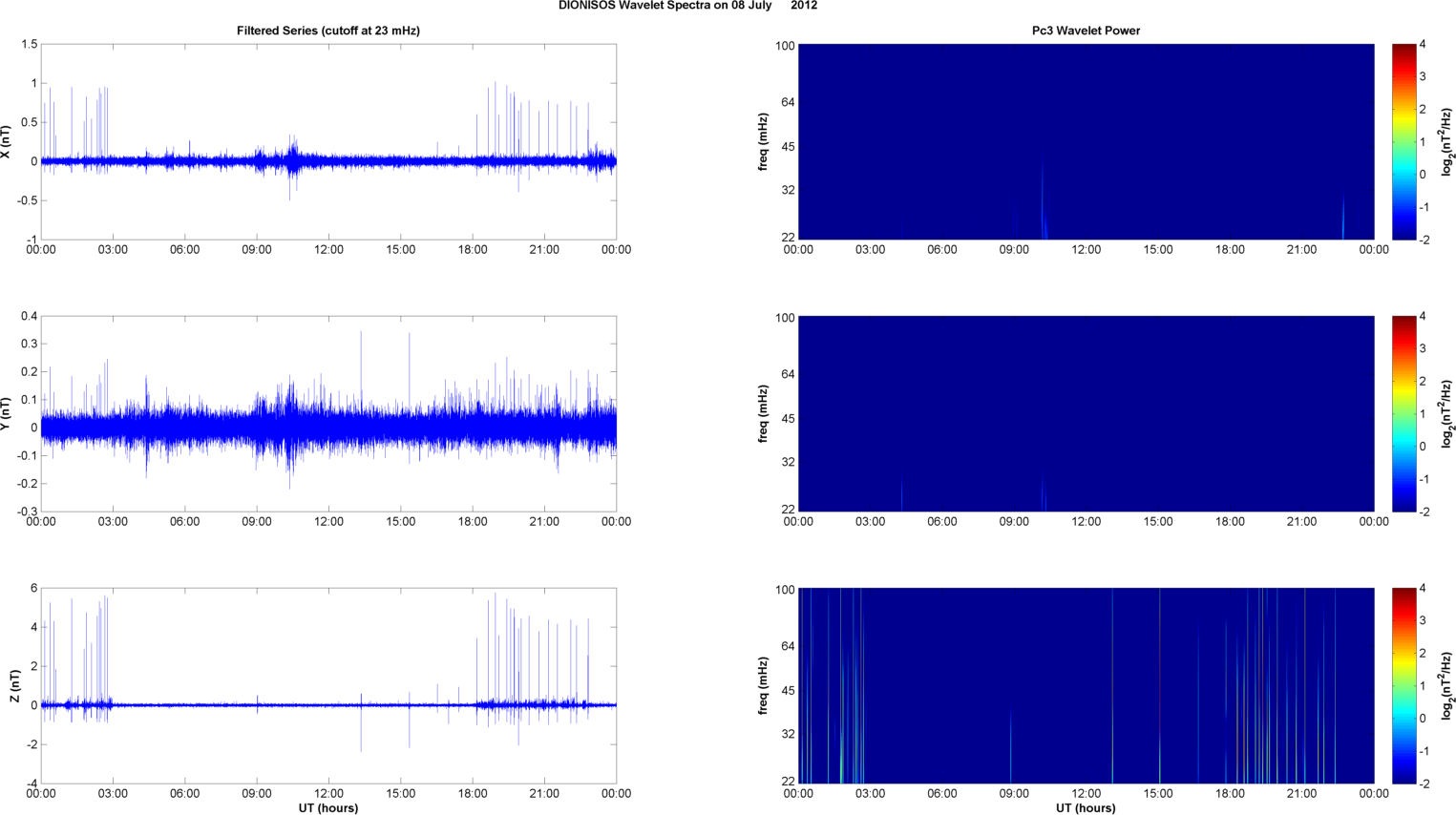Click the 18:00 tick under the Z series plot
The height and width of the screenshot is (815, 1456).
[x=473, y=794]
